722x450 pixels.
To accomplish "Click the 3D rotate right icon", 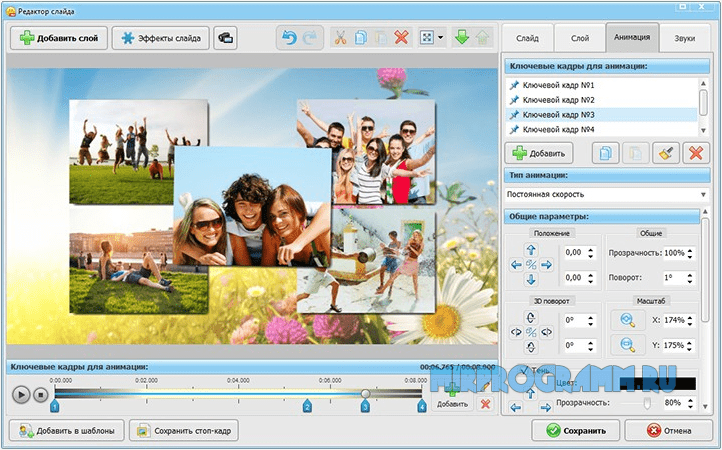I will point(546,332).
